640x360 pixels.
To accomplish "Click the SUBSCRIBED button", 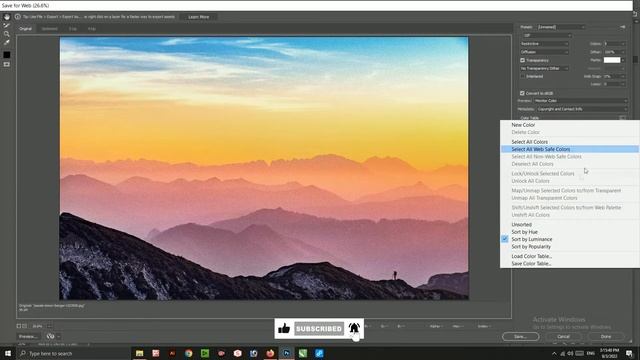I will pos(319,329).
